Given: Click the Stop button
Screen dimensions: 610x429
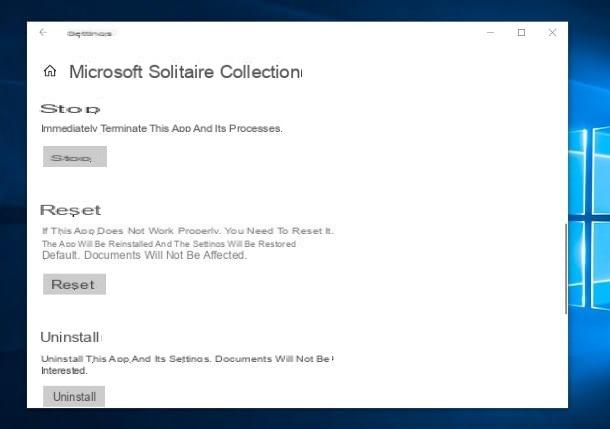Looking at the screenshot, I should coord(75,157).
